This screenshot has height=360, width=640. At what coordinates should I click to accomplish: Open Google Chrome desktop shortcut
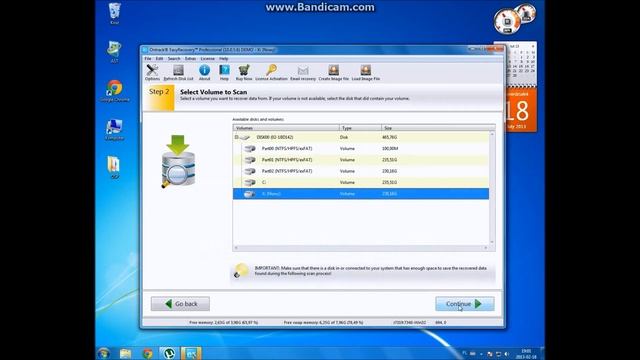(x=115, y=91)
